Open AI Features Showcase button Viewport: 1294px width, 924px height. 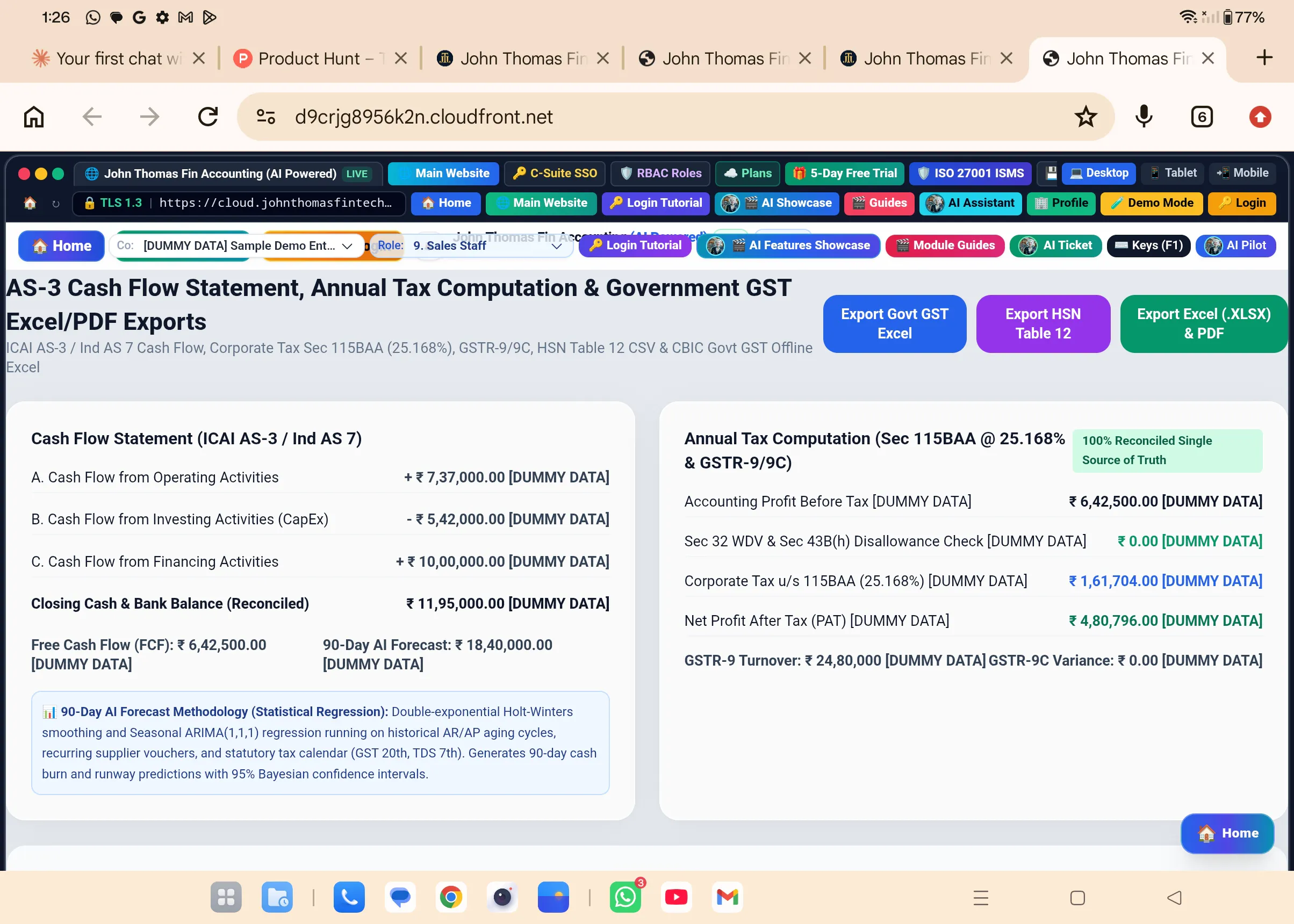point(788,246)
